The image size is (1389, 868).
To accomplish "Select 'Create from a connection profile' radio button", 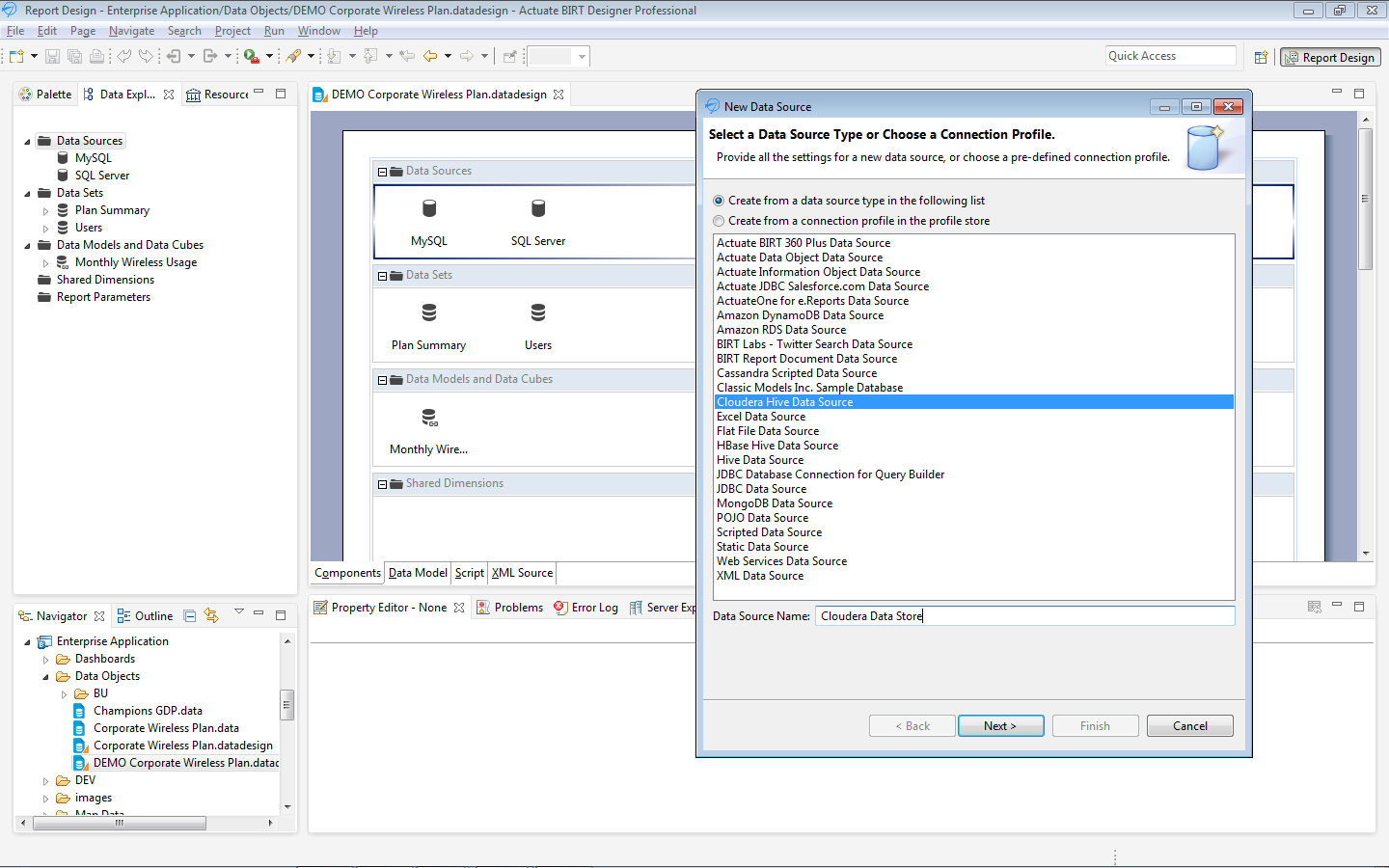I will click(719, 221).
